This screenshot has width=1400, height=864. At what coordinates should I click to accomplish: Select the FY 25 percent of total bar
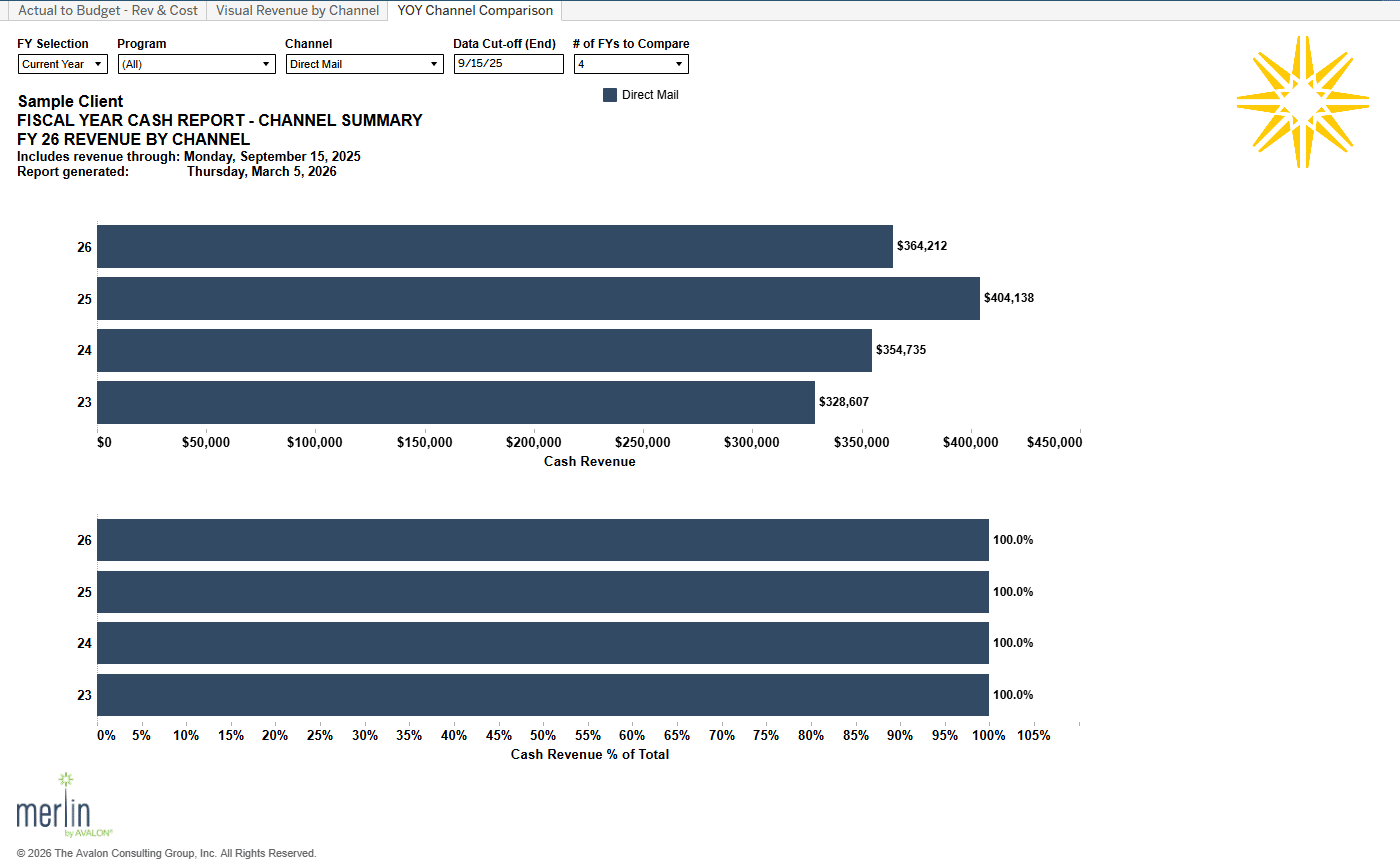[543, 592]
